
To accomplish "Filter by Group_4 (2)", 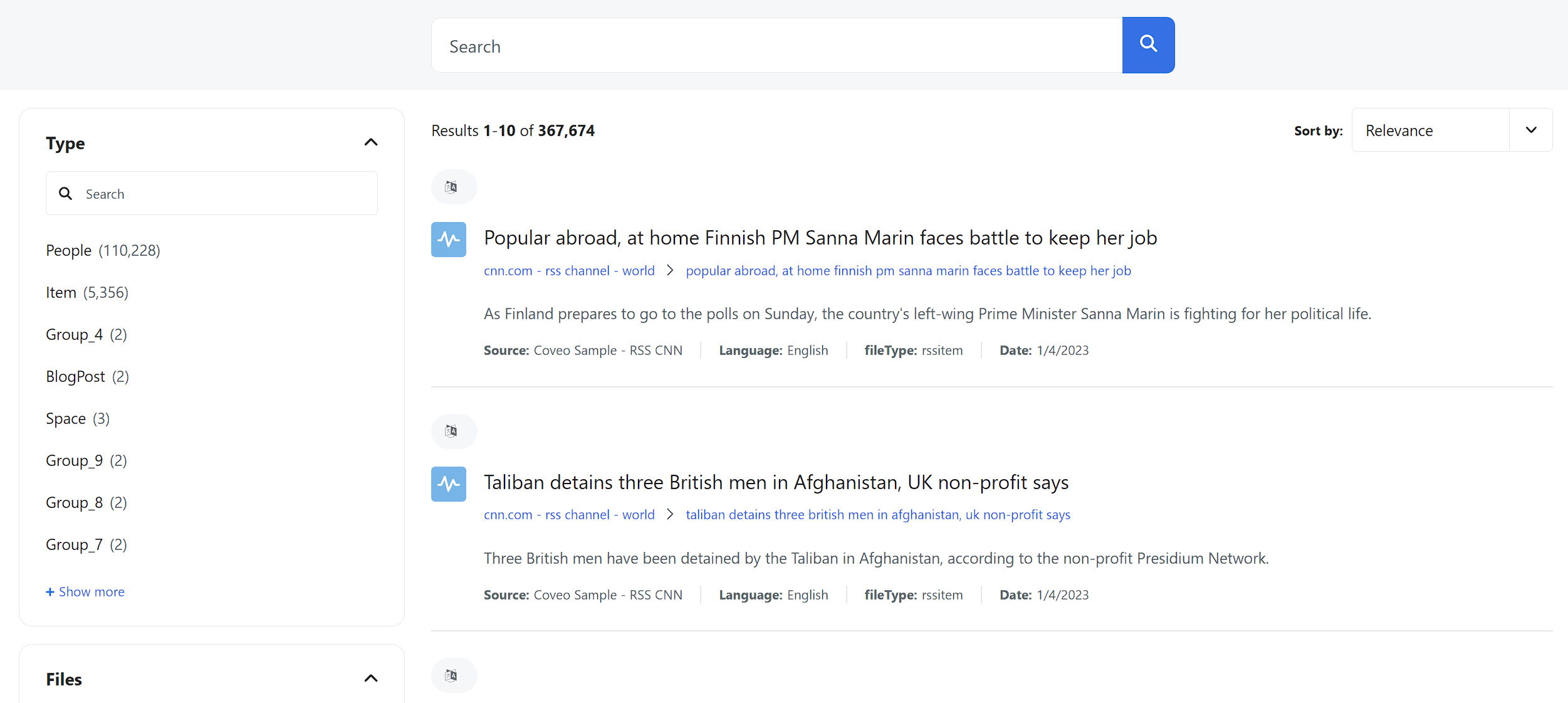I will coord(86,334).
